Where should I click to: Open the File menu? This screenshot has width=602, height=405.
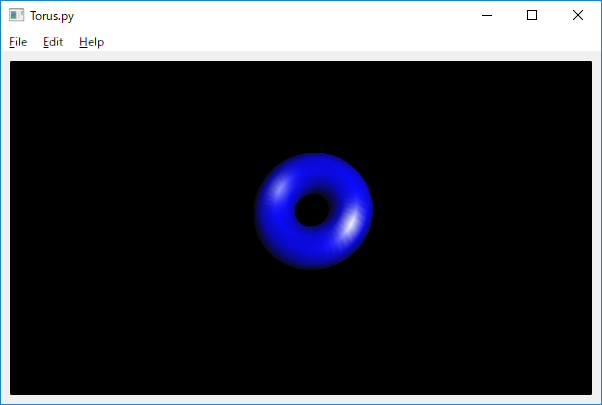click(18, 42)
